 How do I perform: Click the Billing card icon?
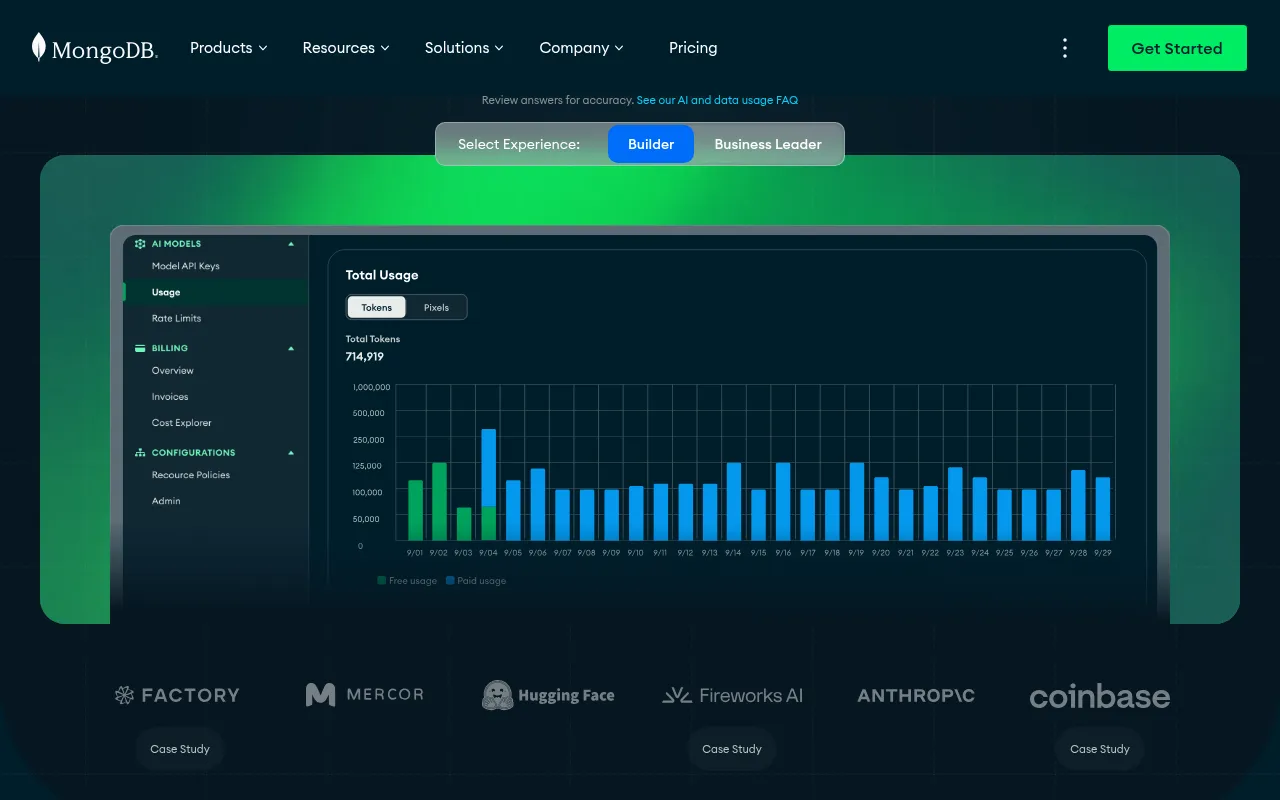pos(140,348)
